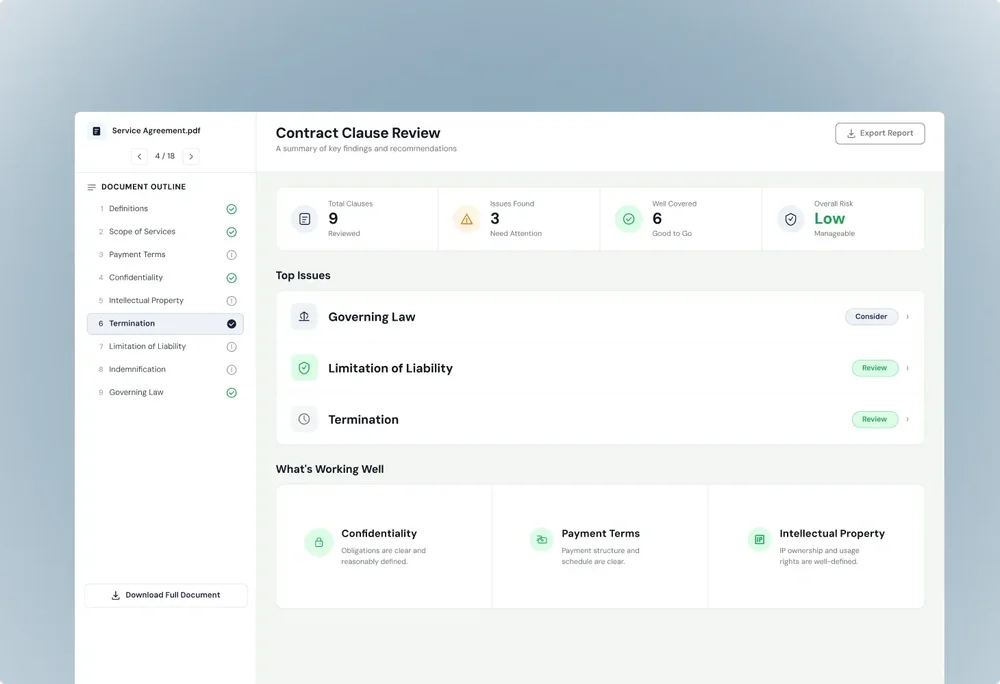Click the green check next to Definitions
The image size is (1000, 684).
(232, 209)
